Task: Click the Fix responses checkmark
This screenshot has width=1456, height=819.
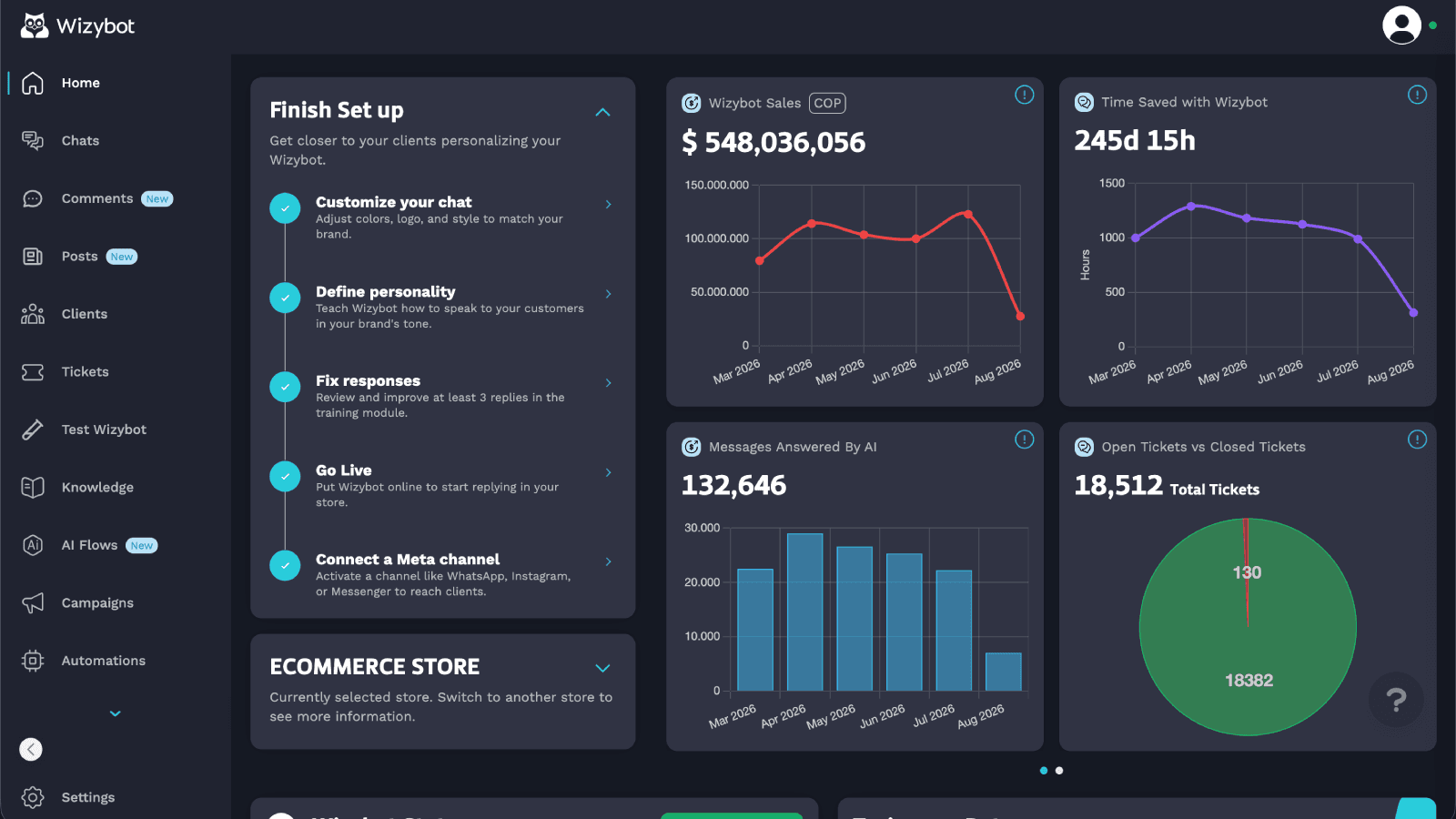Action: coord(285,387)
